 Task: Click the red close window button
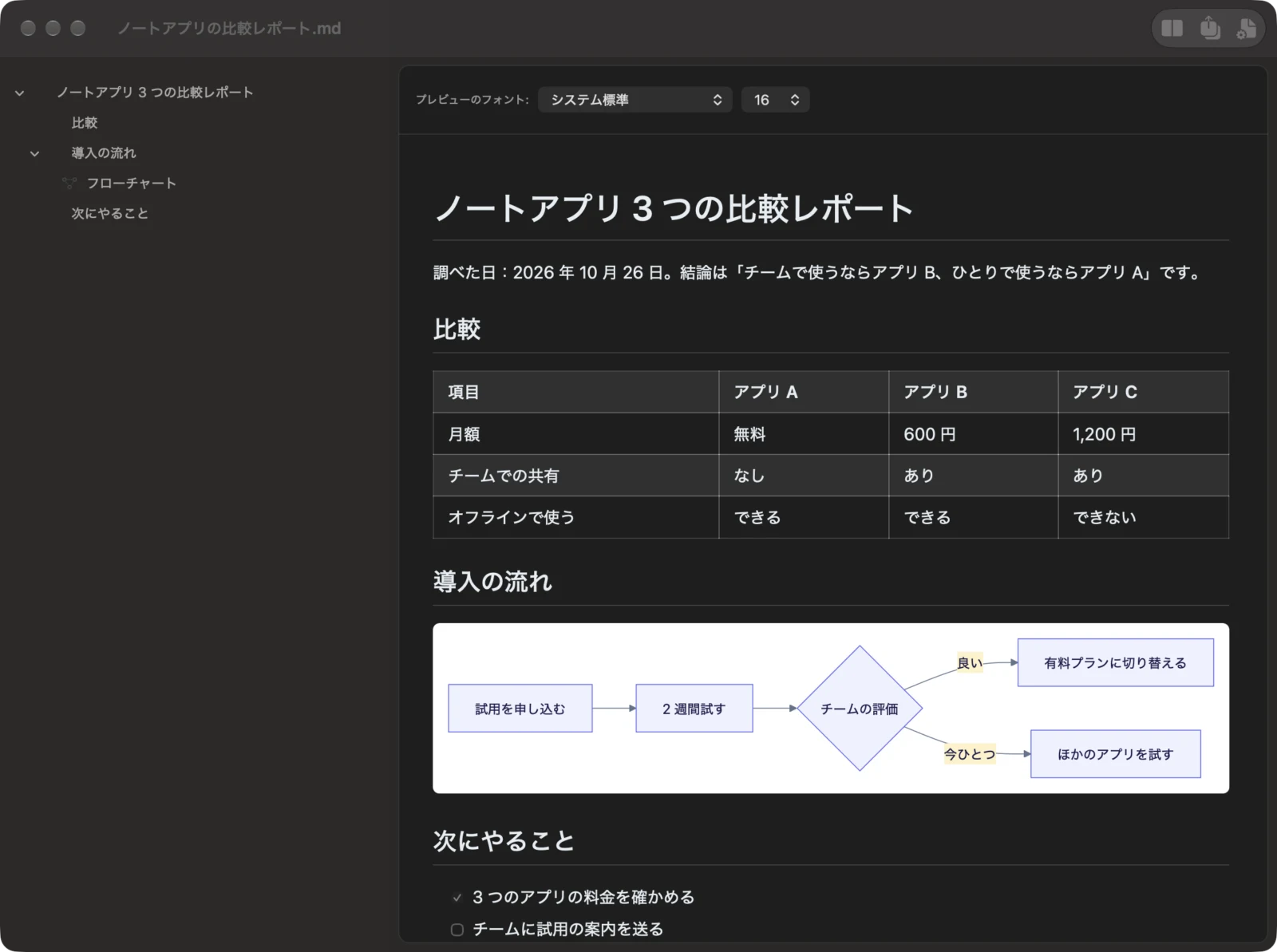tap(28, 28)
